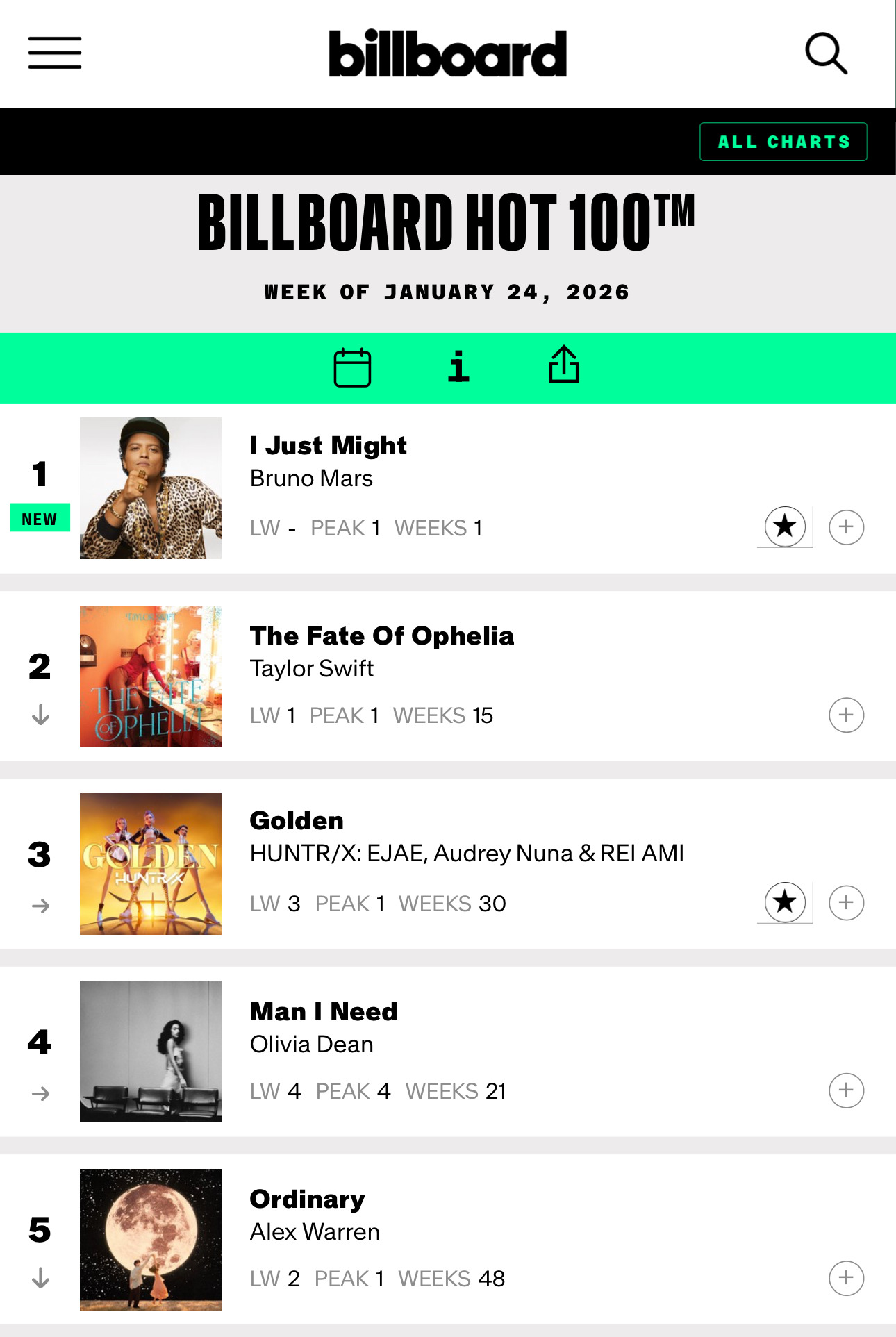Click the star badge on Golden
The height and width of the screenshot is (1337, 896).
point(785,902)
